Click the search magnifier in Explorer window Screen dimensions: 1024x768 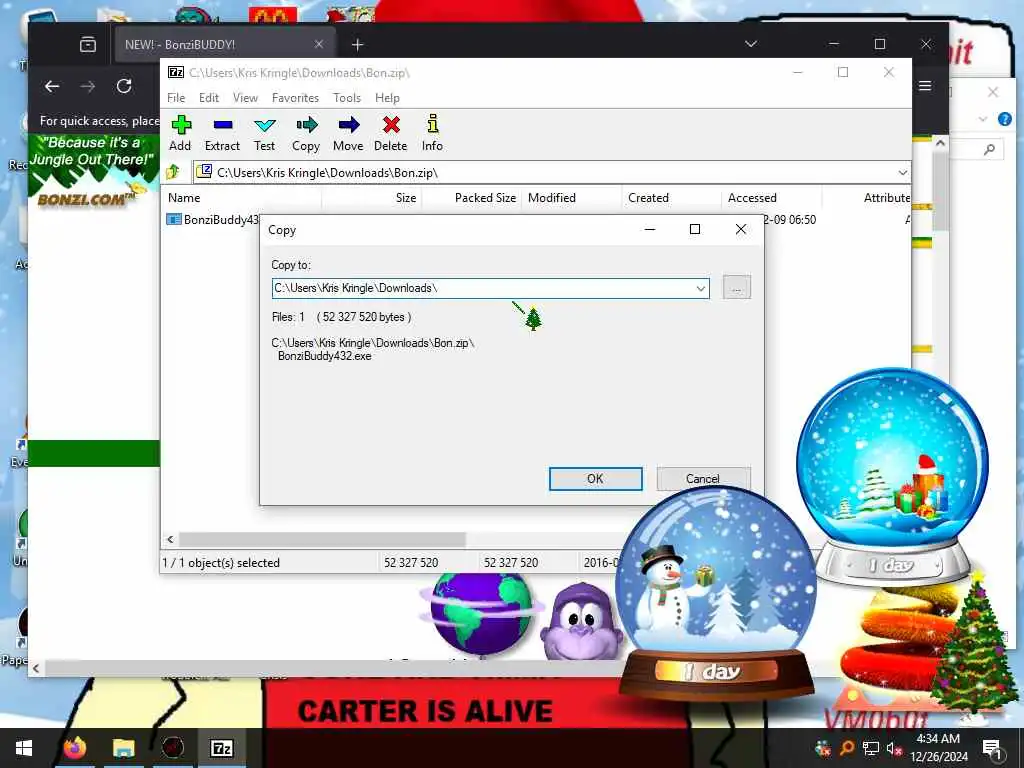tap(989, 150)
